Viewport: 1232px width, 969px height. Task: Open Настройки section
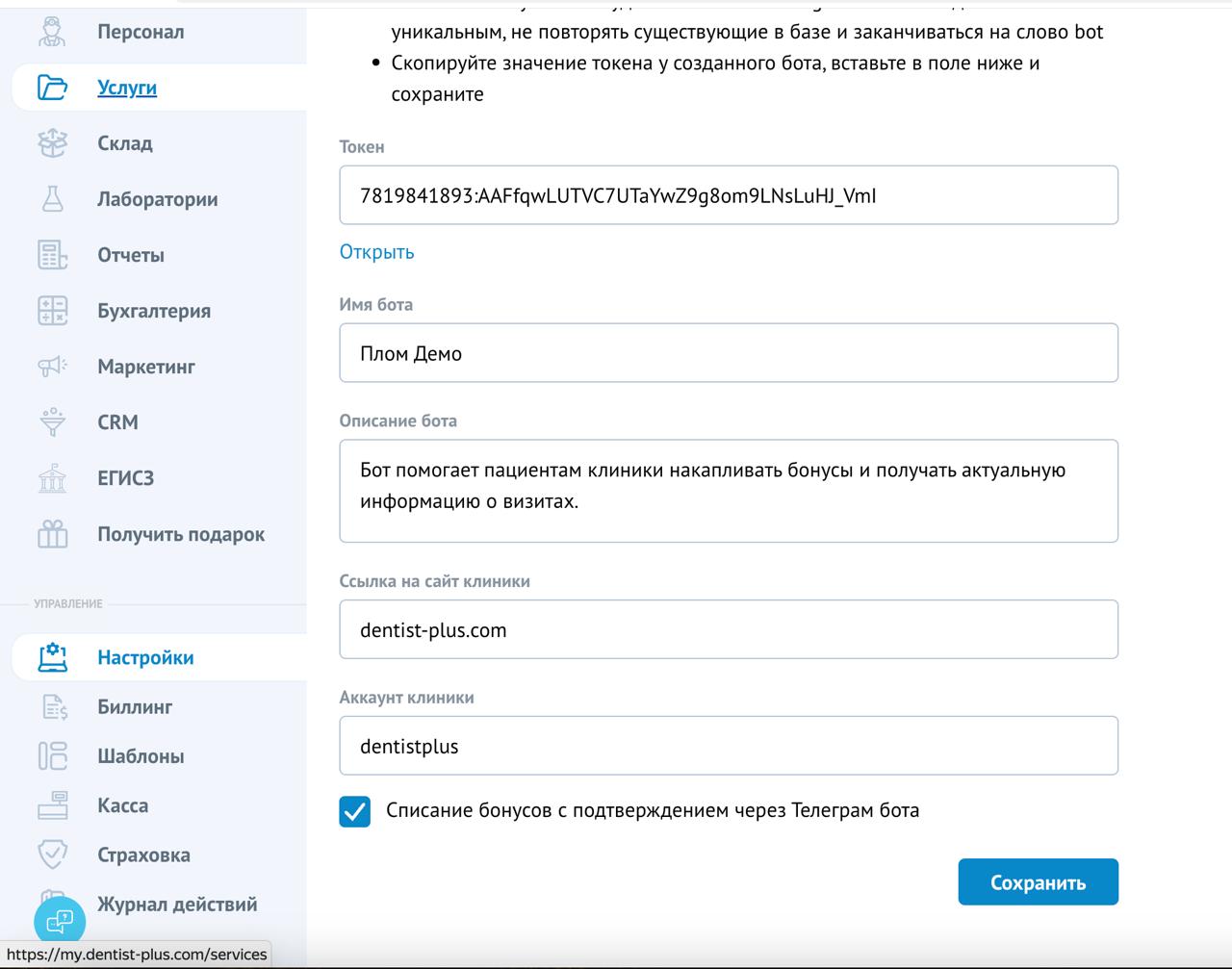pos(145,657)
